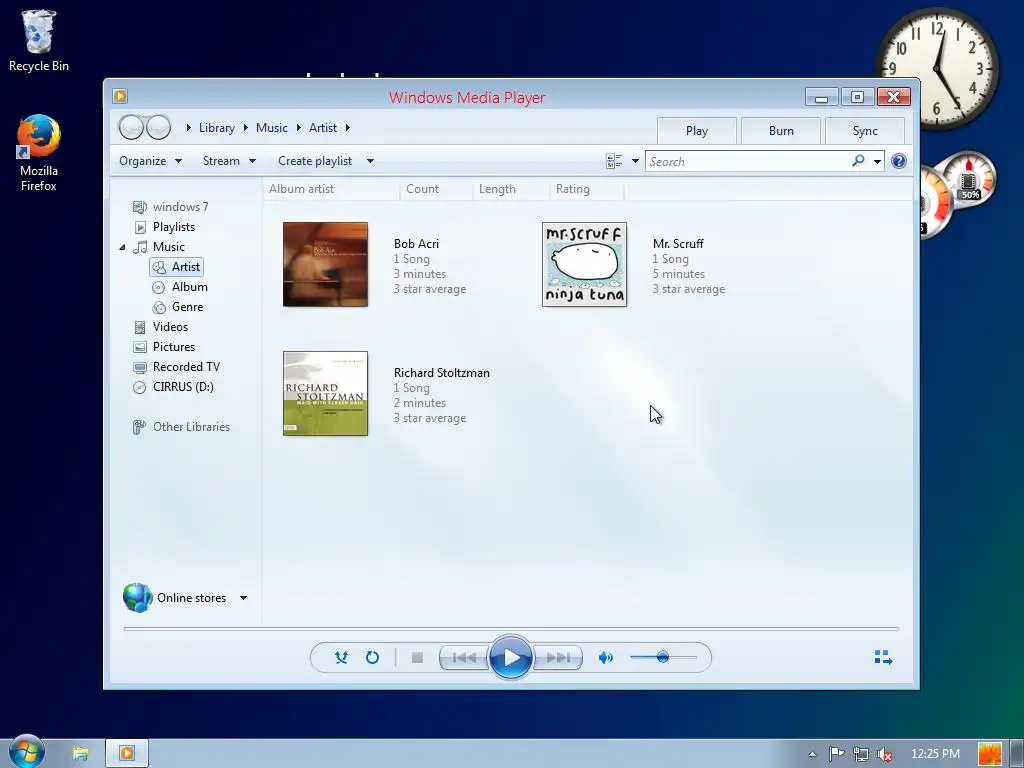Click the search magnifier icon
Image resolution: width=1024 pixels, height=768 pixels.
point(858,161)
